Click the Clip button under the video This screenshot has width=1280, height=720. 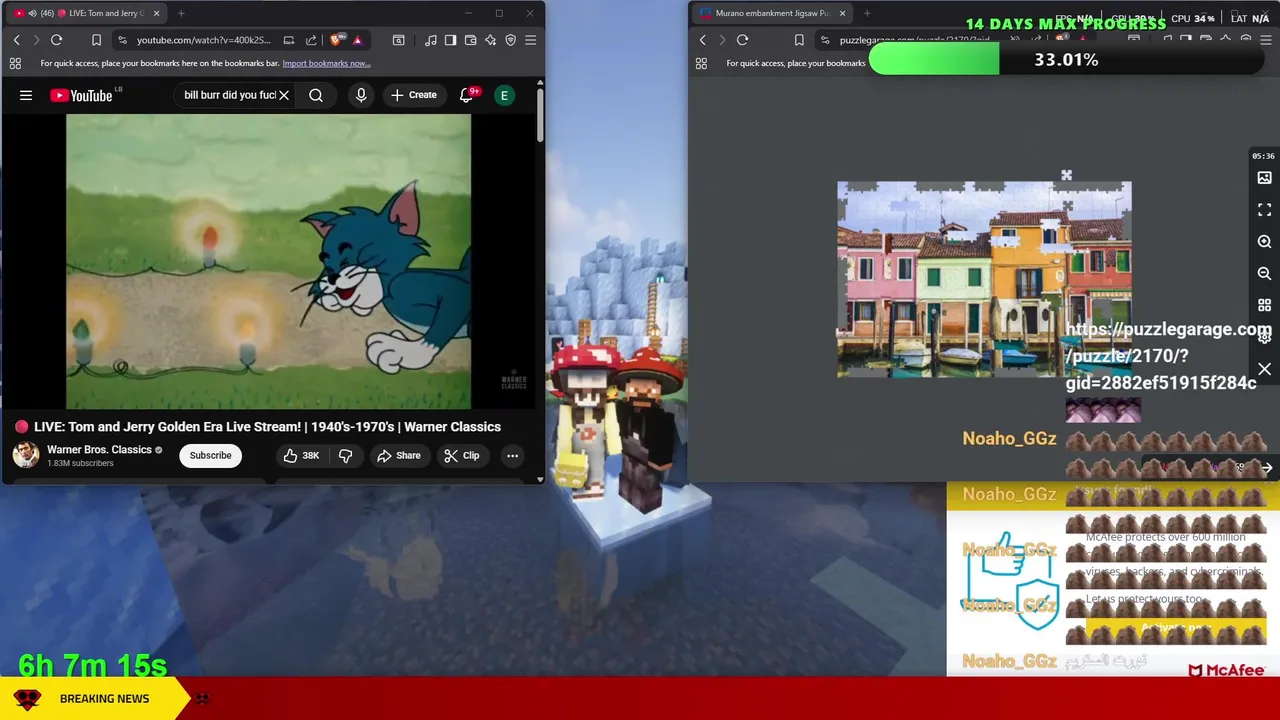(461, 456)
